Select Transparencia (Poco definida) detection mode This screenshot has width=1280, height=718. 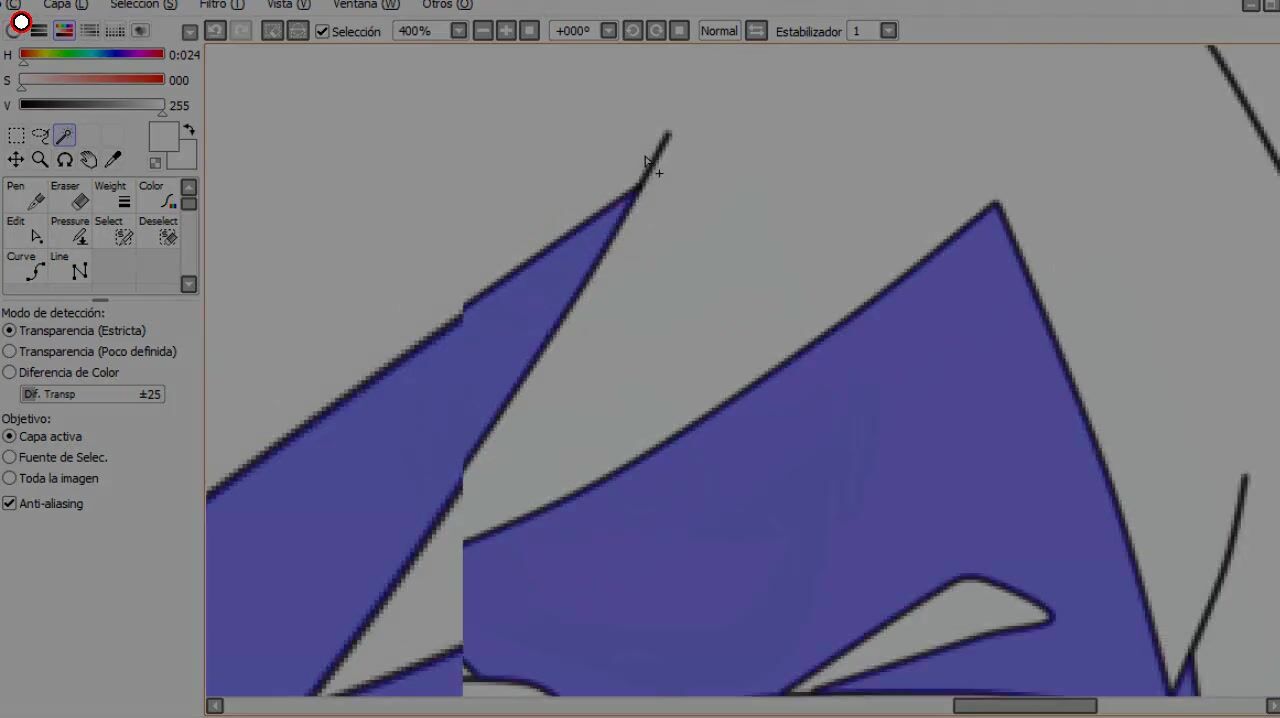pyautogui.click(x=10, y=352)
